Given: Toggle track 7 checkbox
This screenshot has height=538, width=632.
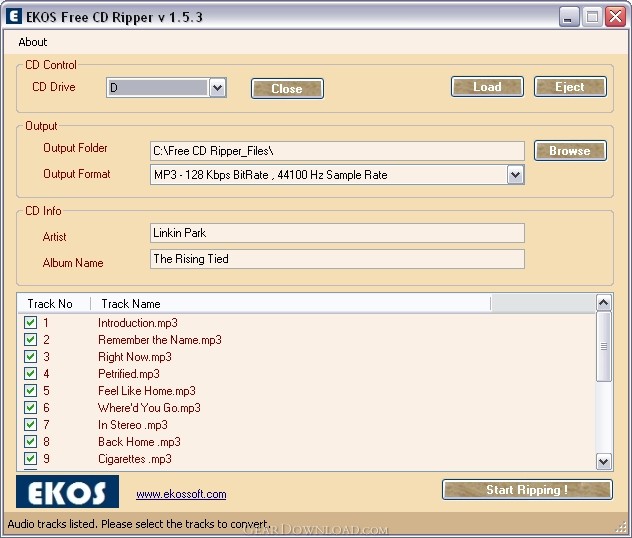Looking at the screenshot, I should 30,424.
